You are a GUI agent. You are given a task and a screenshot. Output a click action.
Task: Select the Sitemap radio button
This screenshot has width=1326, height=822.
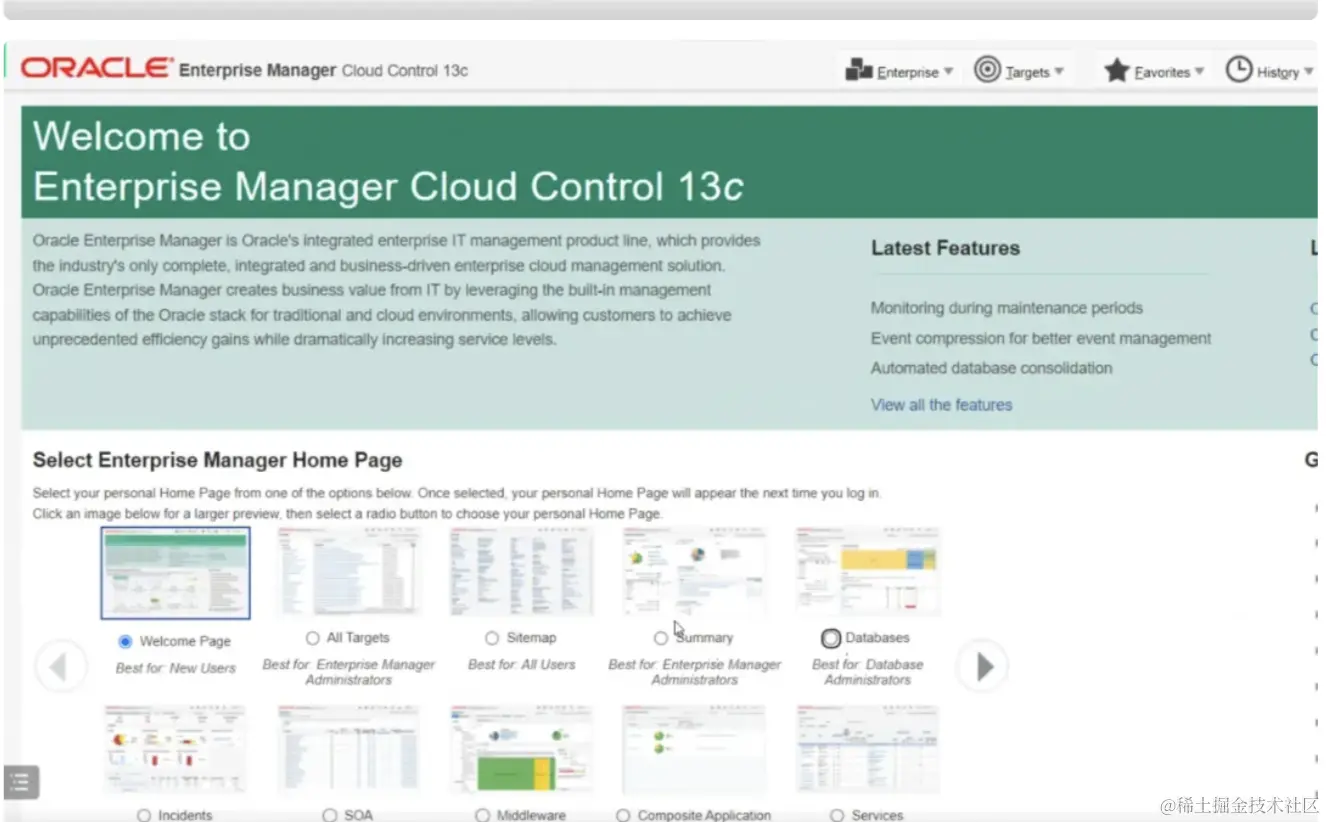point(492,638)
